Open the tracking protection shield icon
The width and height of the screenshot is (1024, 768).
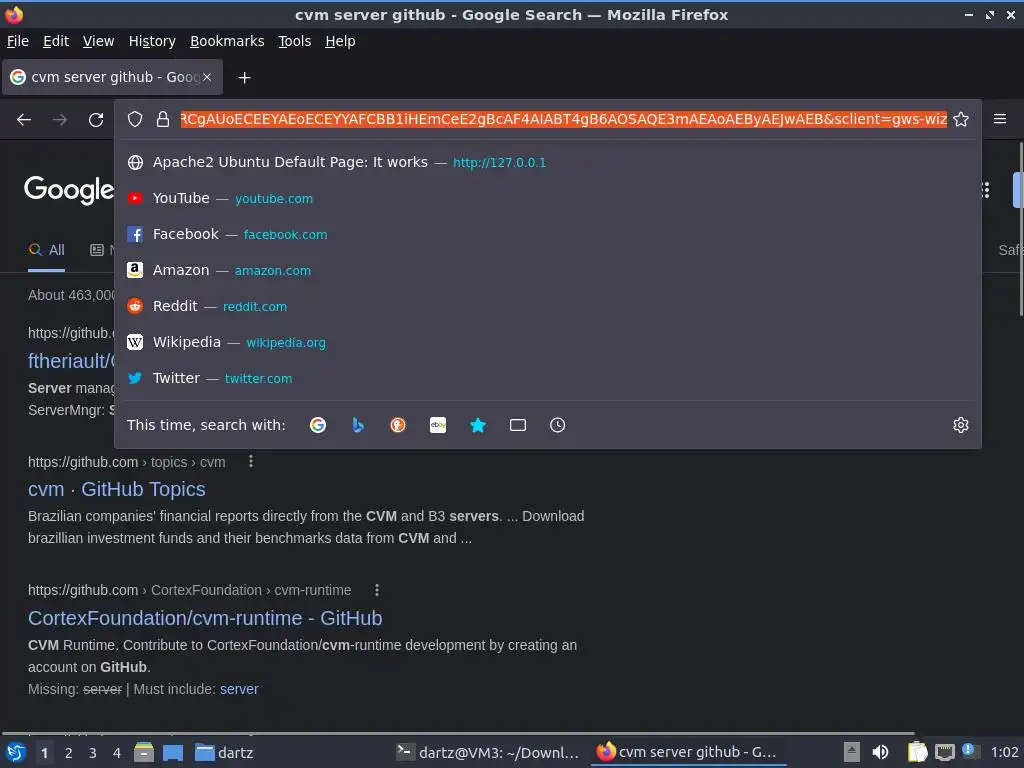click(x=135, y=119)
